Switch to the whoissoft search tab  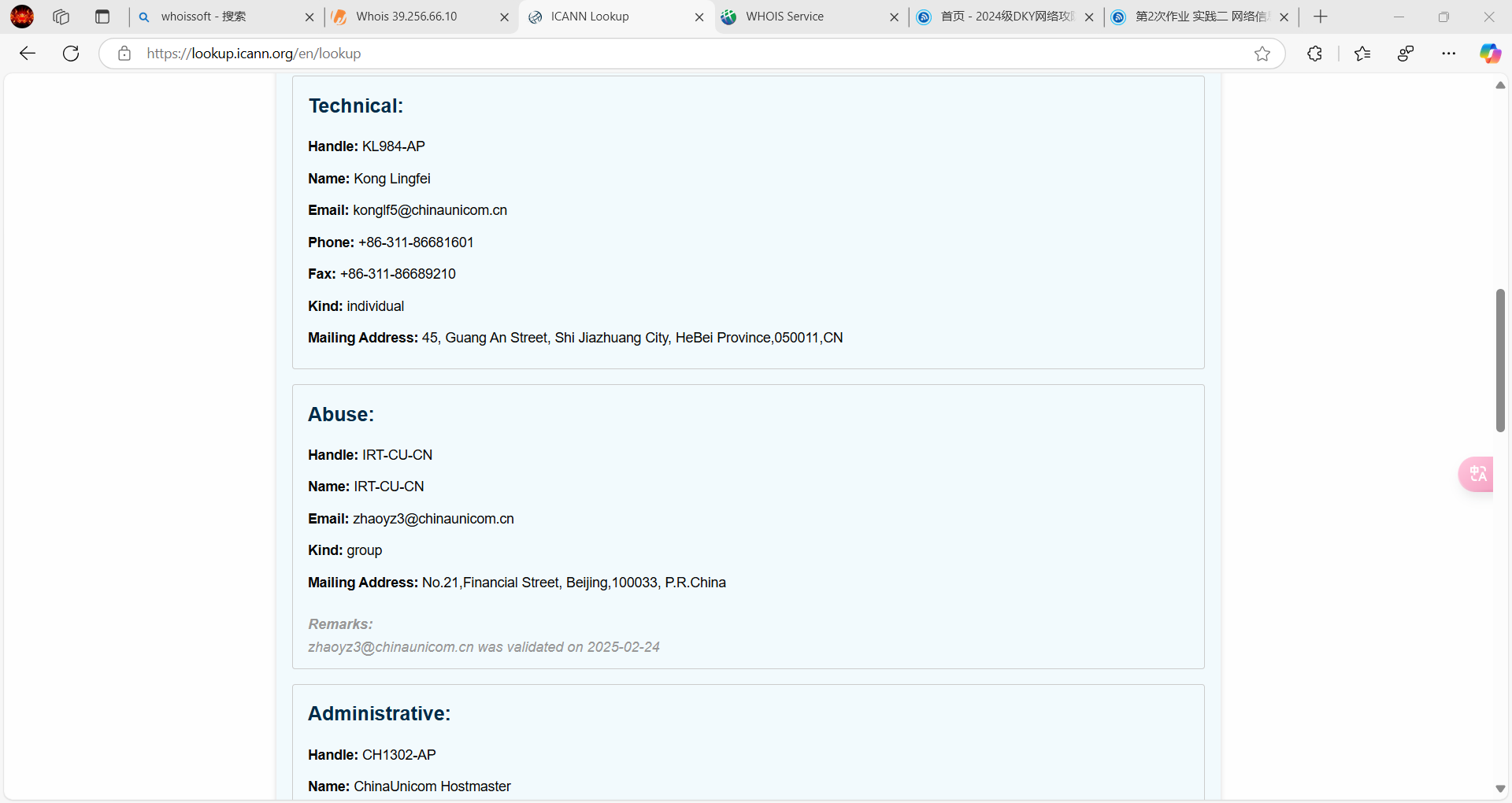point(226,17)
